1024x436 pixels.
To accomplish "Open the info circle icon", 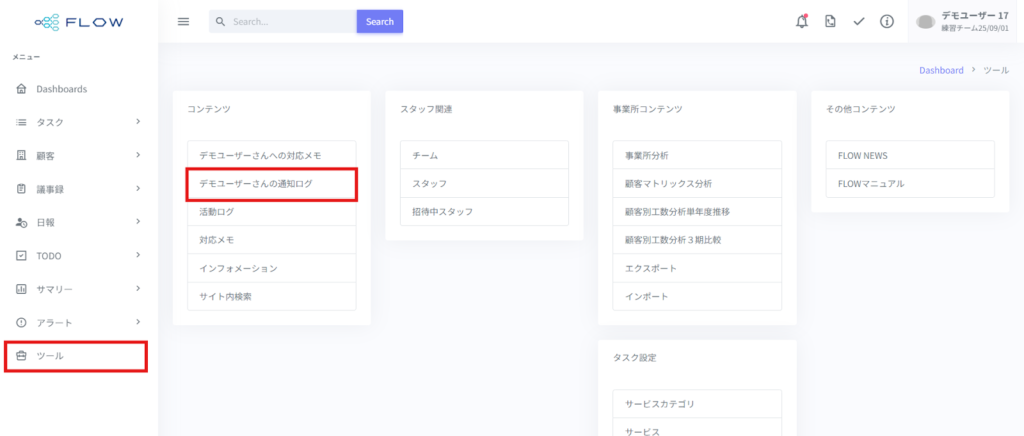I will point(886,22).
